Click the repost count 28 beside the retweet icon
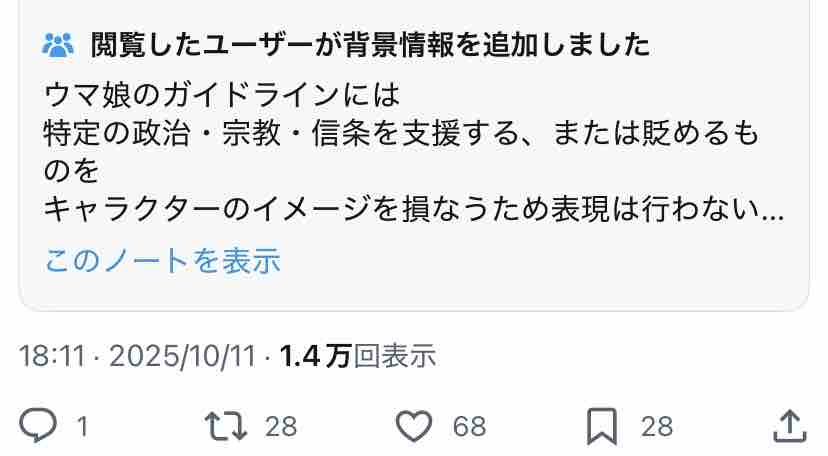This screenshot has width=828, height=456. point(281,426)
